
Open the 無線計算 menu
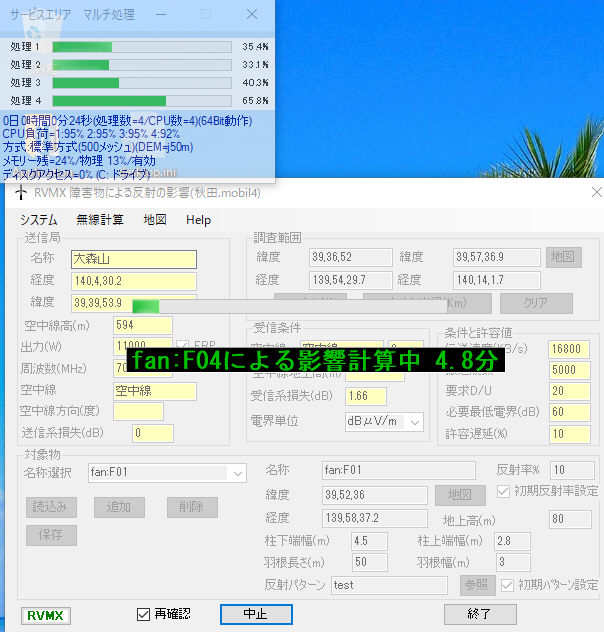pos(100,220)
